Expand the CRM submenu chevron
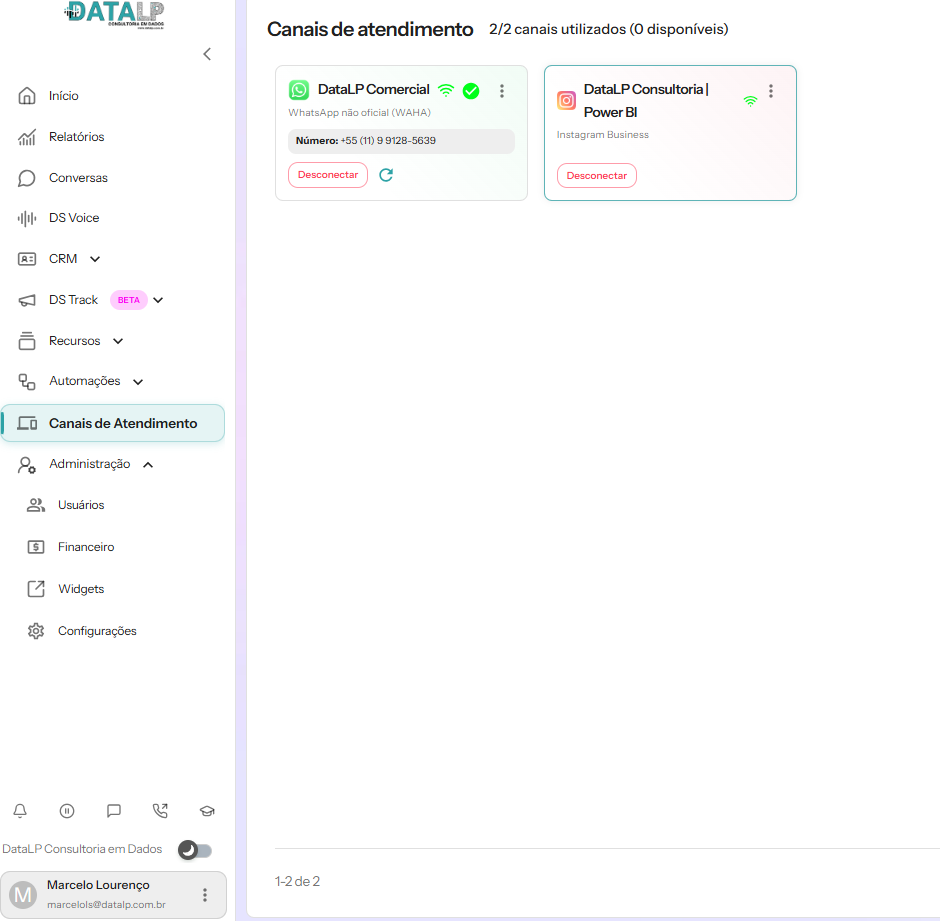940x921 pixels. click(x=95, y=259)
